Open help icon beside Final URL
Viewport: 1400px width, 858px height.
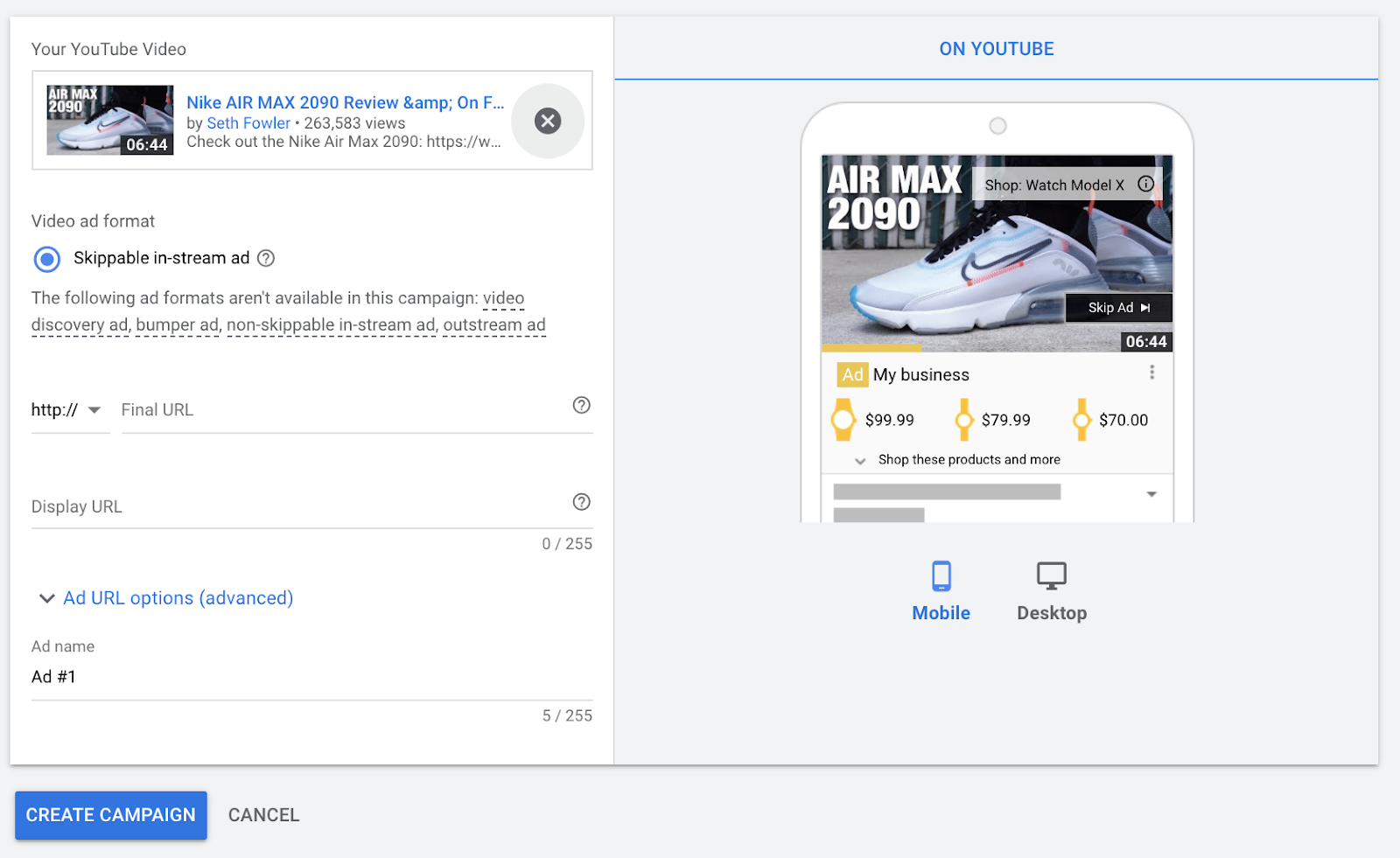[582, 405]
